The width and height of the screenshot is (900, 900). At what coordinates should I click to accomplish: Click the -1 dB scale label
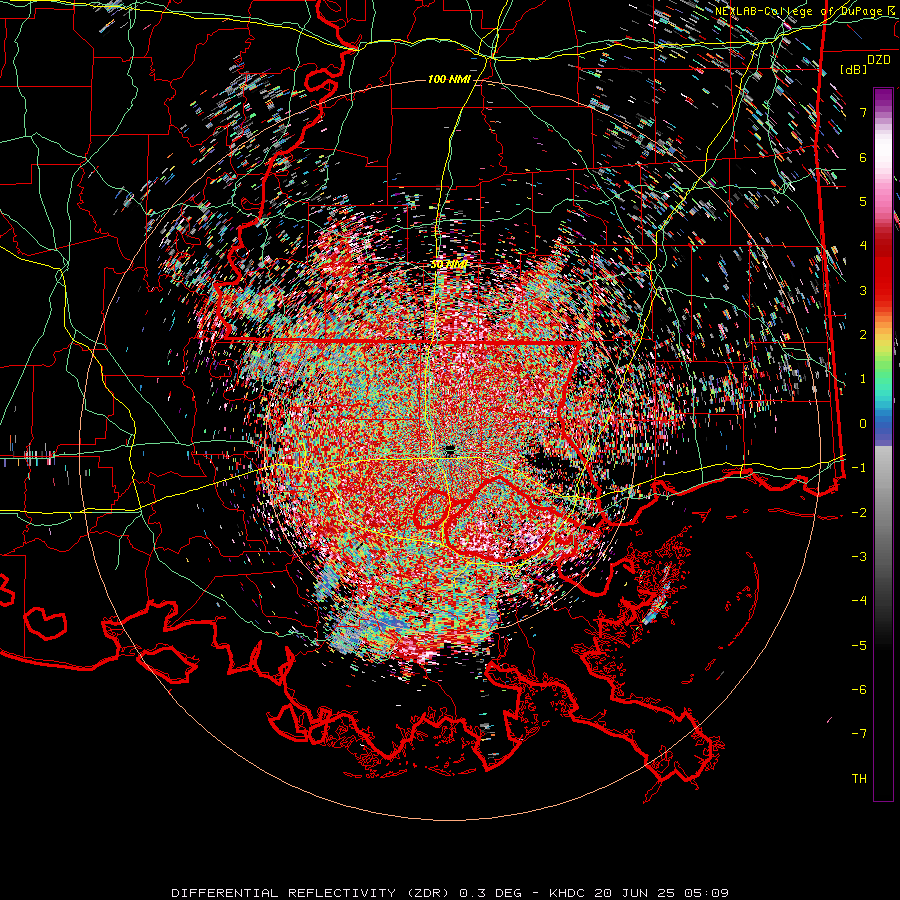coord(859,468)
